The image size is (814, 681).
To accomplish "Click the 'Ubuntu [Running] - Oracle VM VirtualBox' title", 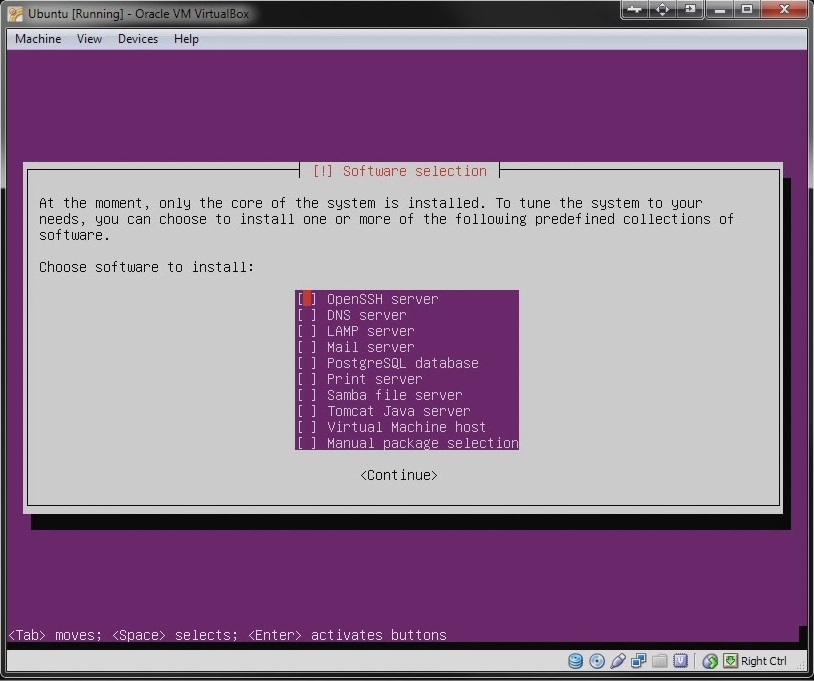I will coord(139,14).
